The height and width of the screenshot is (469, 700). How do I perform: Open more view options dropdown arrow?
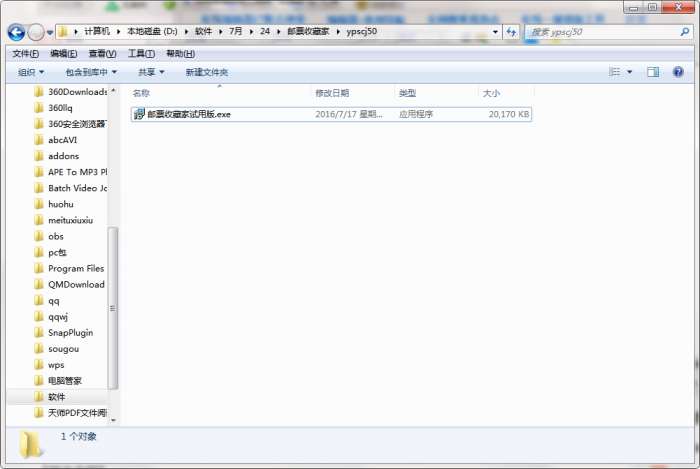[x=629, y=72]
